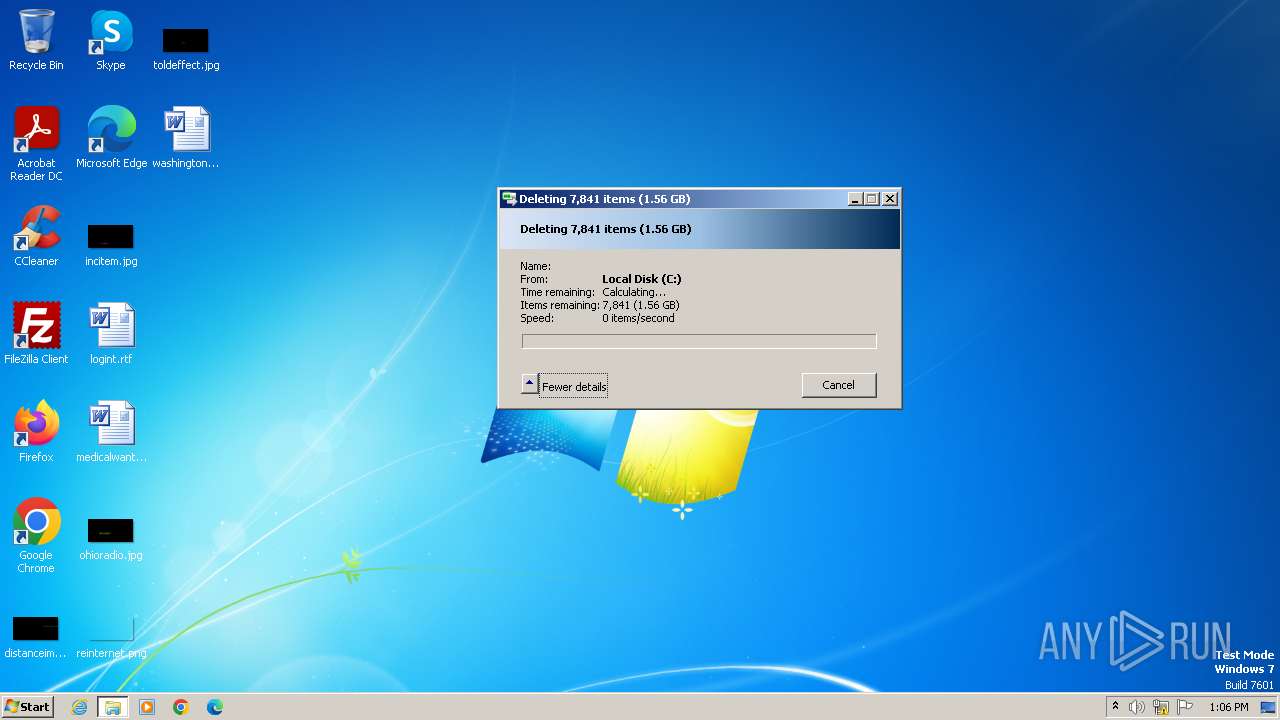
Task: Select the Skype desktop shortcut
Action: (x=111, y=40)
